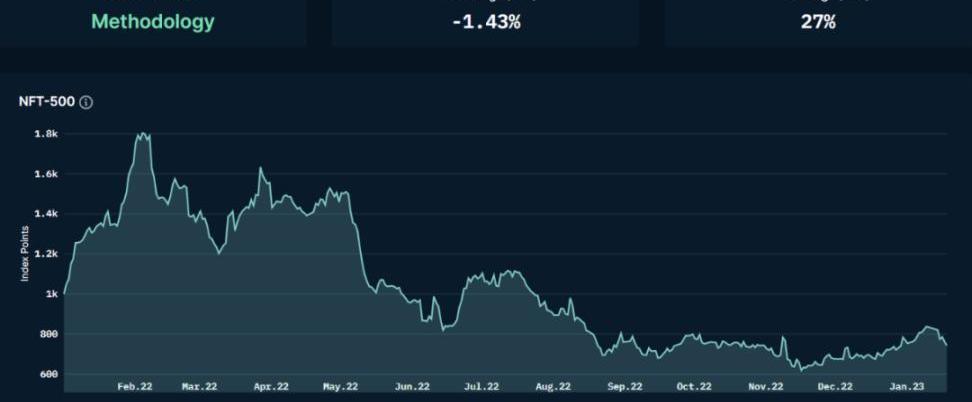Click the info icon beside NFT-500
972x402 pixels.
[86, 103]
